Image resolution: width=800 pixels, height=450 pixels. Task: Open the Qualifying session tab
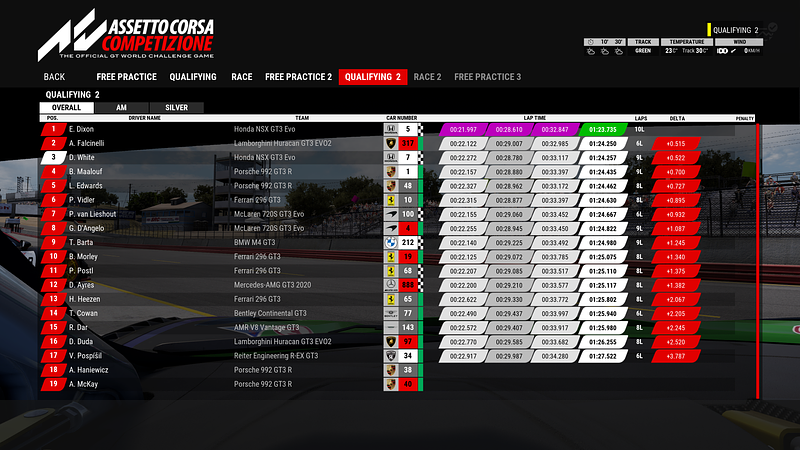click(193, 77)
